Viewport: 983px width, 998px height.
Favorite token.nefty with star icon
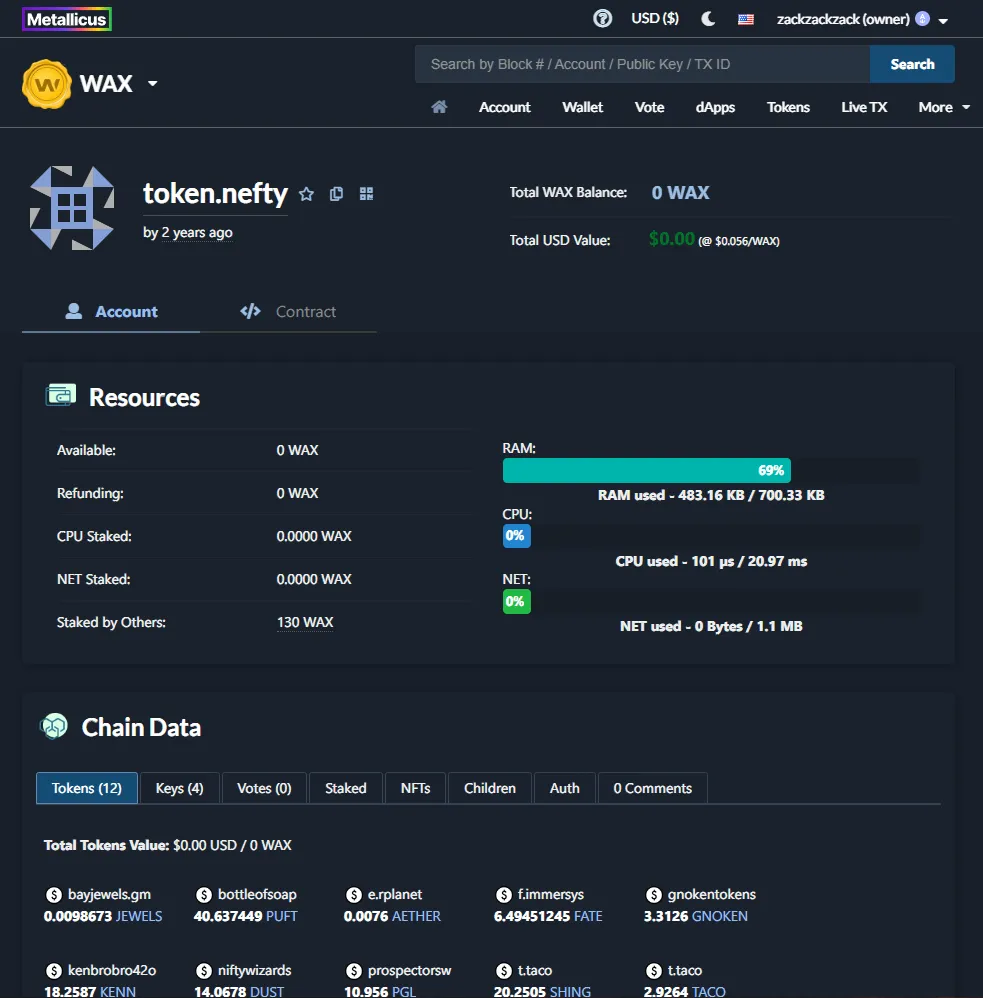(306, 193)
